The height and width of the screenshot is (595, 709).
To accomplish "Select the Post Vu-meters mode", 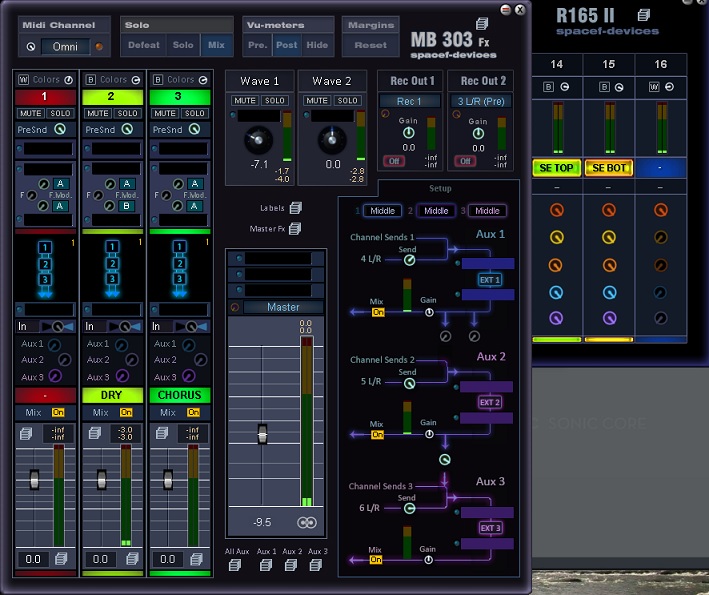I will [x=287, y=45].
